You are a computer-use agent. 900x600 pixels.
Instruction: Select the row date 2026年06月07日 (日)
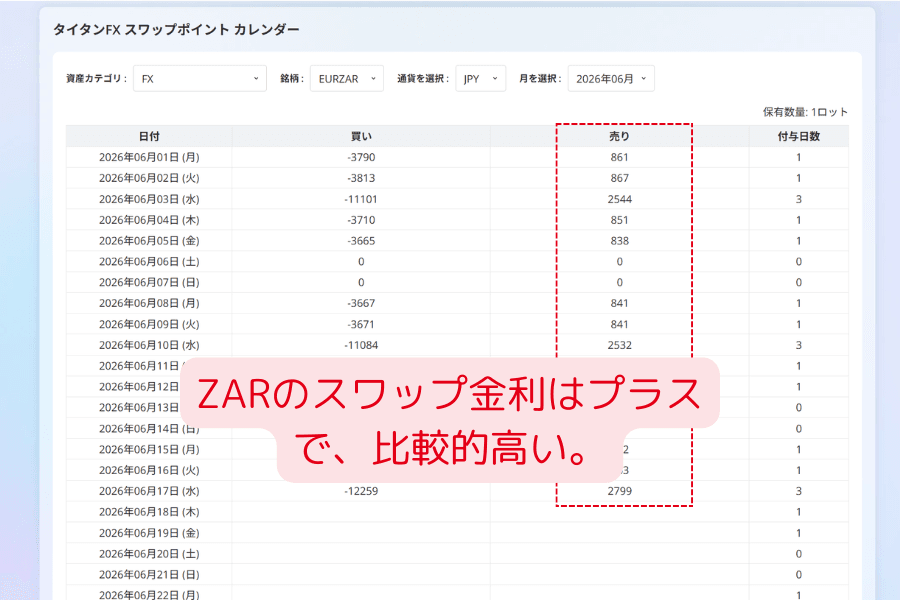(149, 282)
